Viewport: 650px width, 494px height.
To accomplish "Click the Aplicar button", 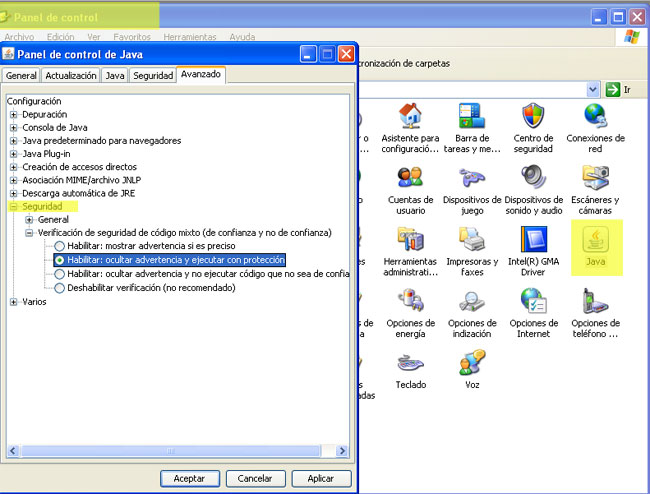I will coord(321,479).
